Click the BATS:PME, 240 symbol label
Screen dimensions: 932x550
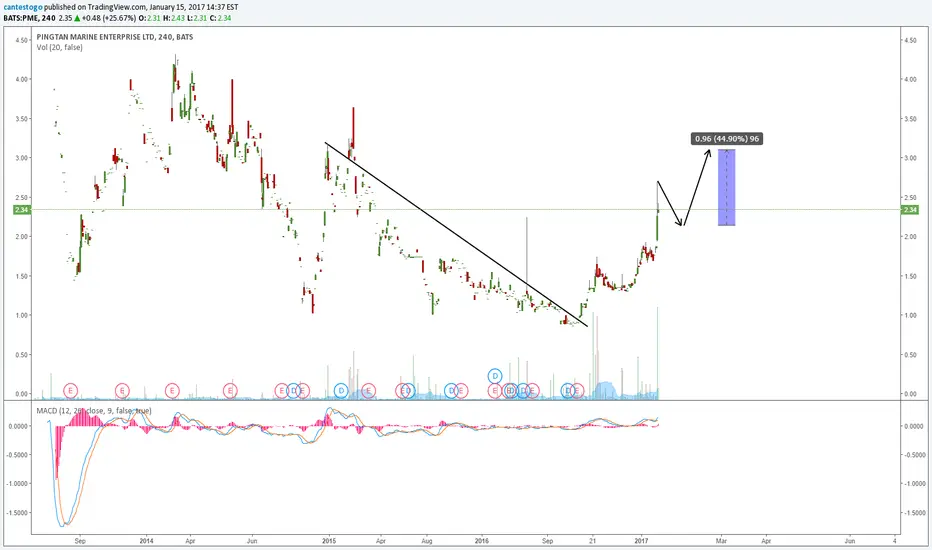click(30, 18)
